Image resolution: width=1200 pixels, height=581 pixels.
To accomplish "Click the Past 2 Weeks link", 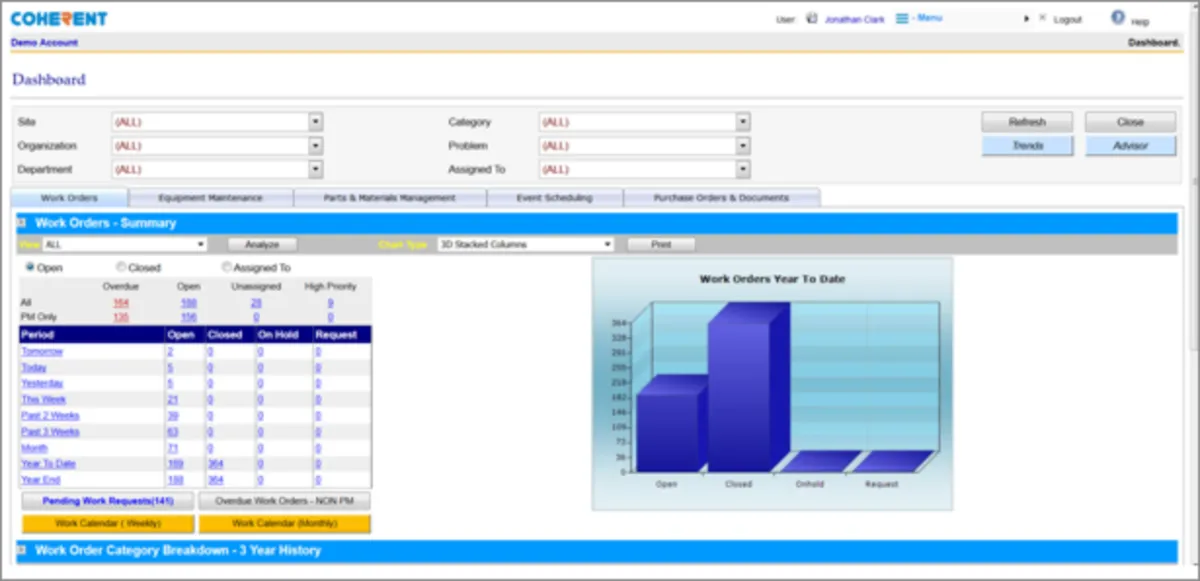I will pyautogui.click(x=50, y=416).
